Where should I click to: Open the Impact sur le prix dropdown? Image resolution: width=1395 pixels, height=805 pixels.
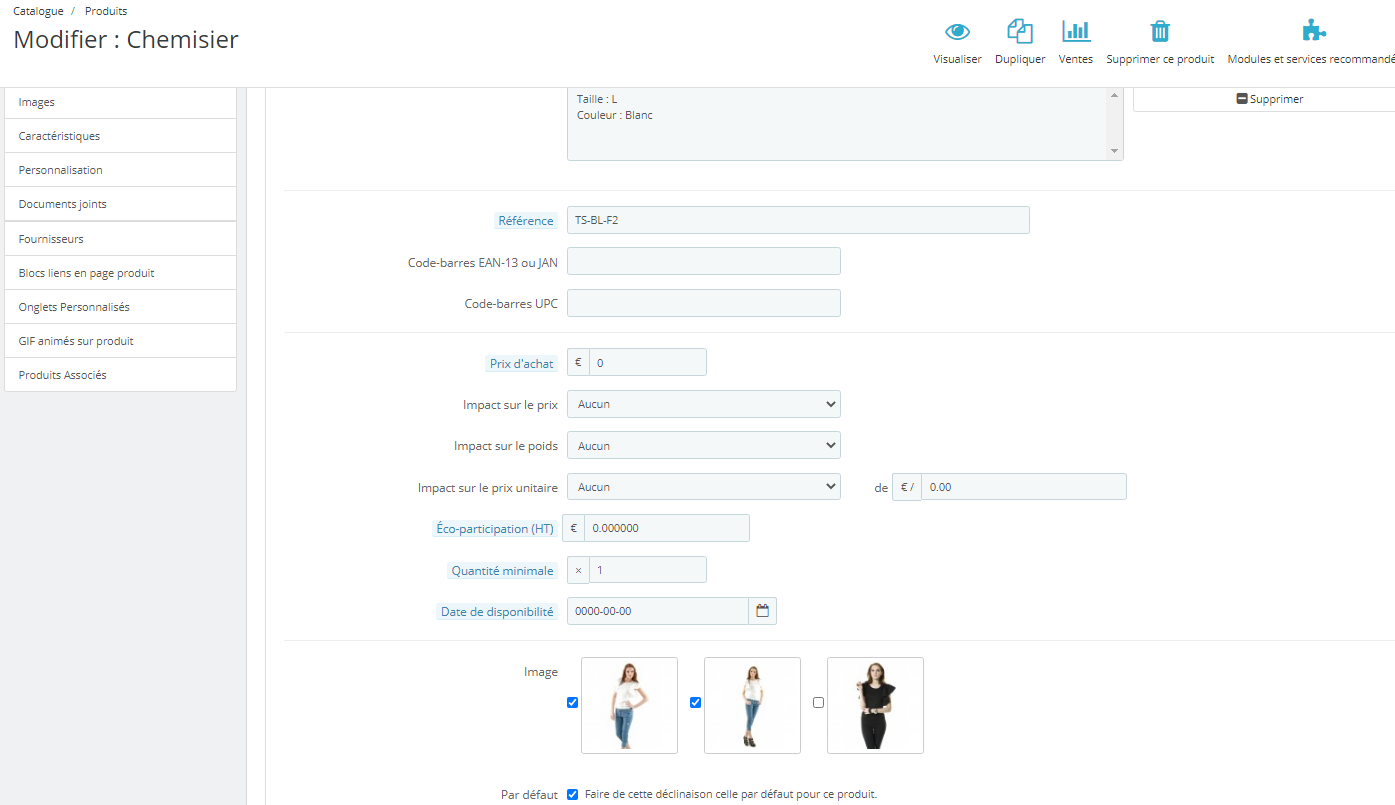(704, 404)
